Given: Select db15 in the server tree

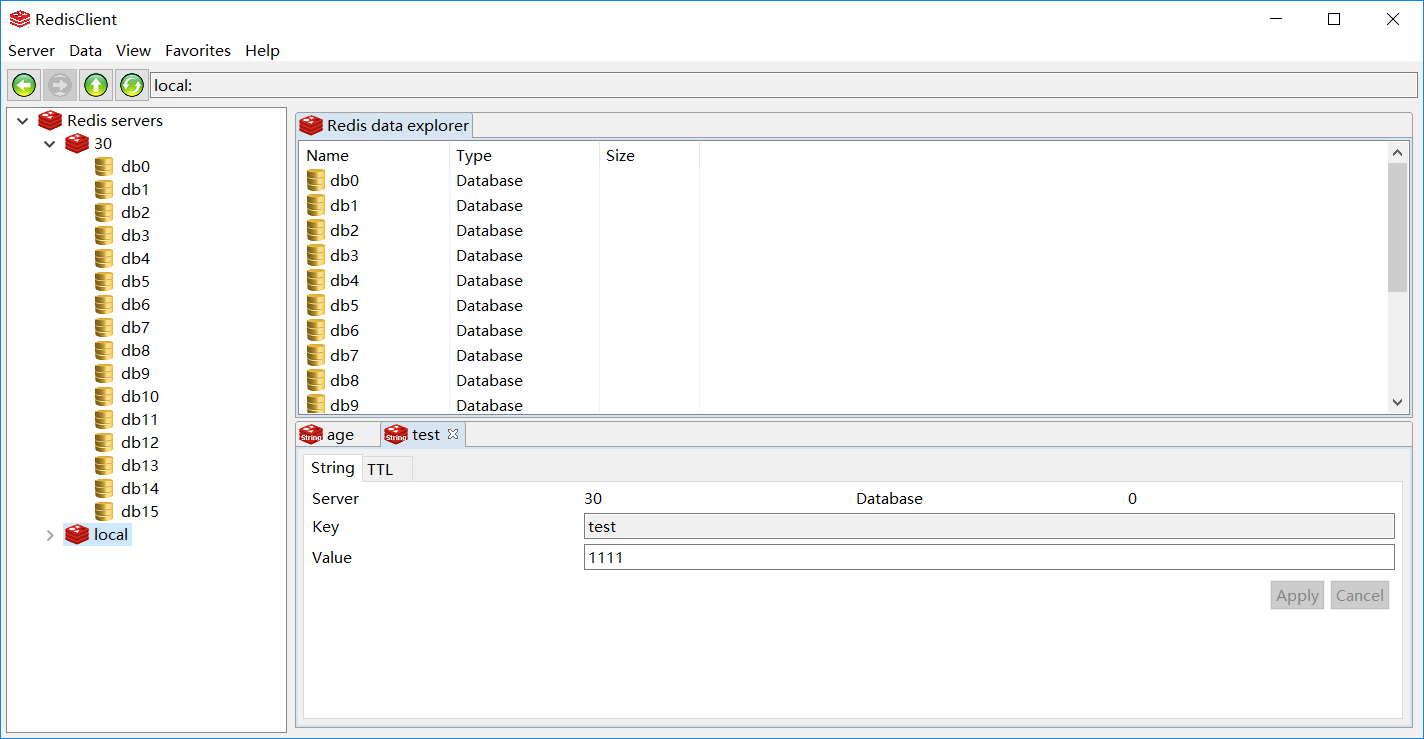Looking at the screenshot, I should [140, 511].
